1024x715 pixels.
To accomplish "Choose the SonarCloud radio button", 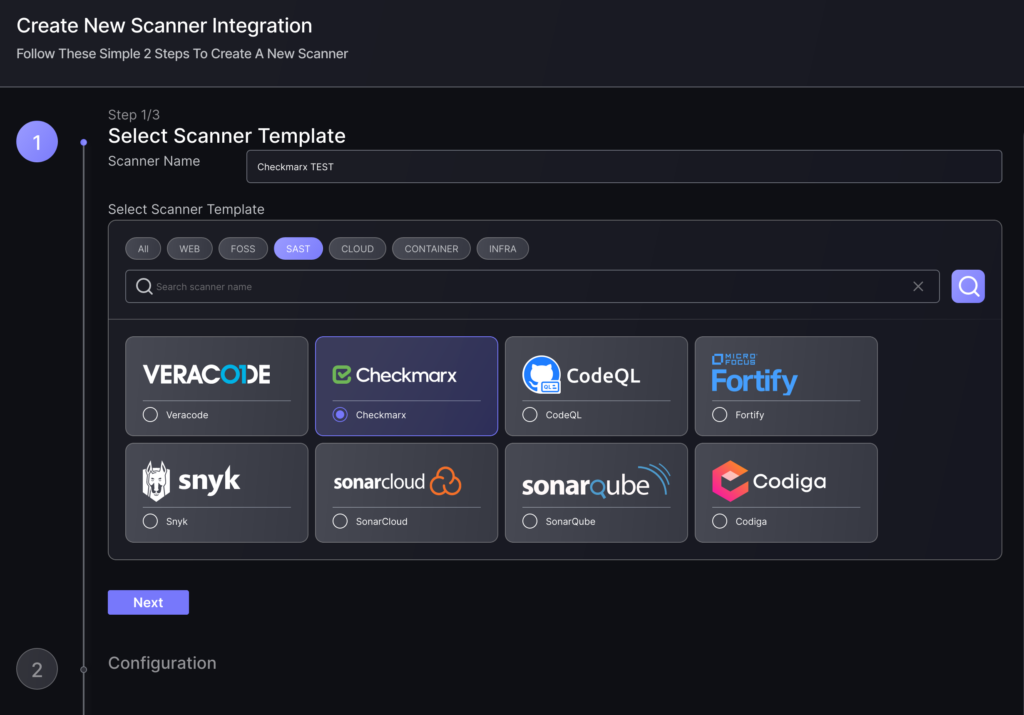I will 340,521.
